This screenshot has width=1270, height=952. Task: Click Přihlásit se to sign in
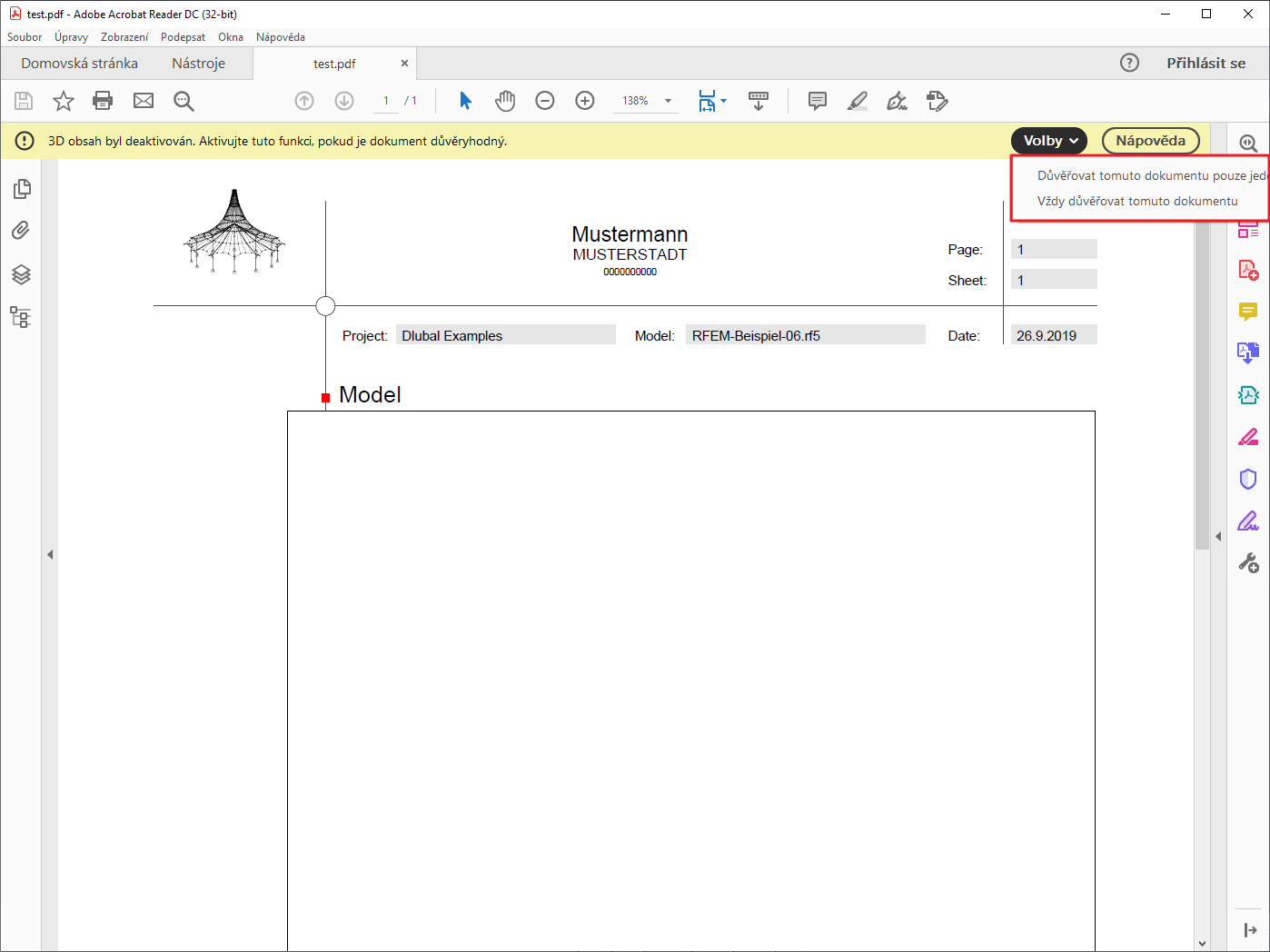(1206, 64)
